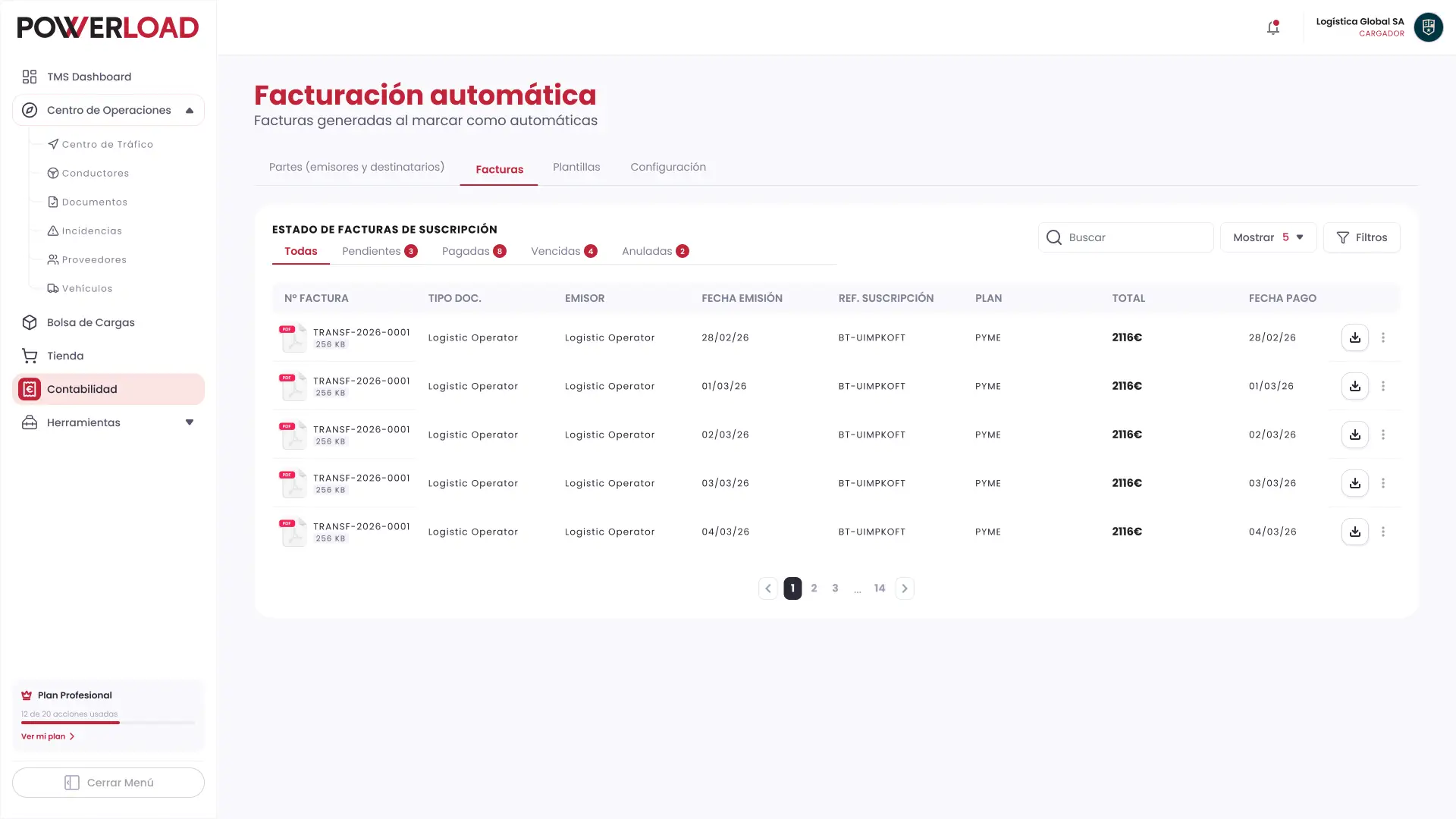The width and height of the screenshot is (1456, 819).
Task: Click the plan usage progress bar
Action: point(108,723)
